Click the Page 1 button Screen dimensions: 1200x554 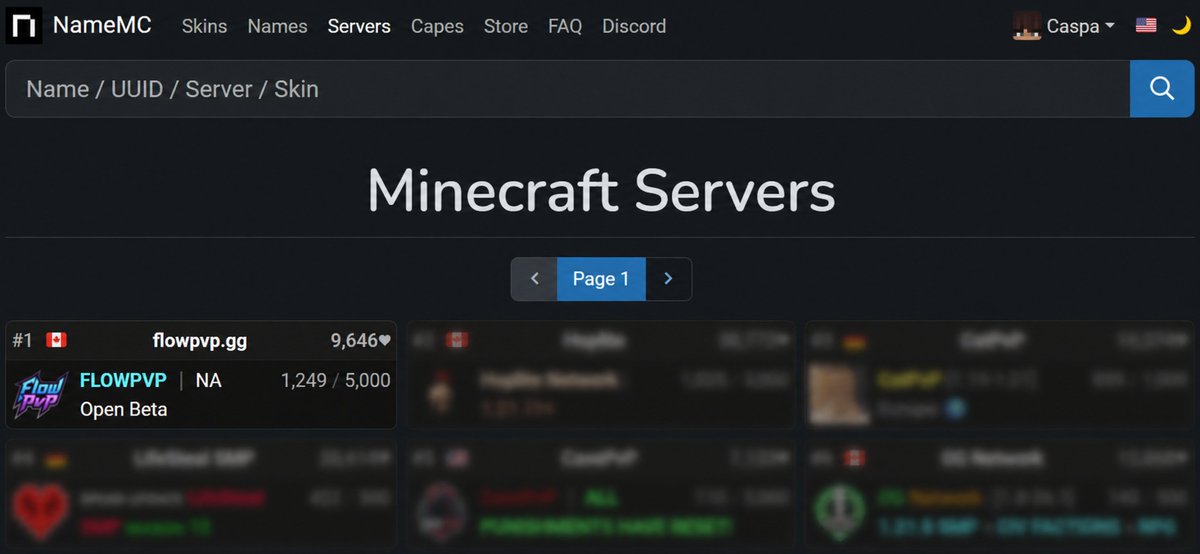pos(601,279)
